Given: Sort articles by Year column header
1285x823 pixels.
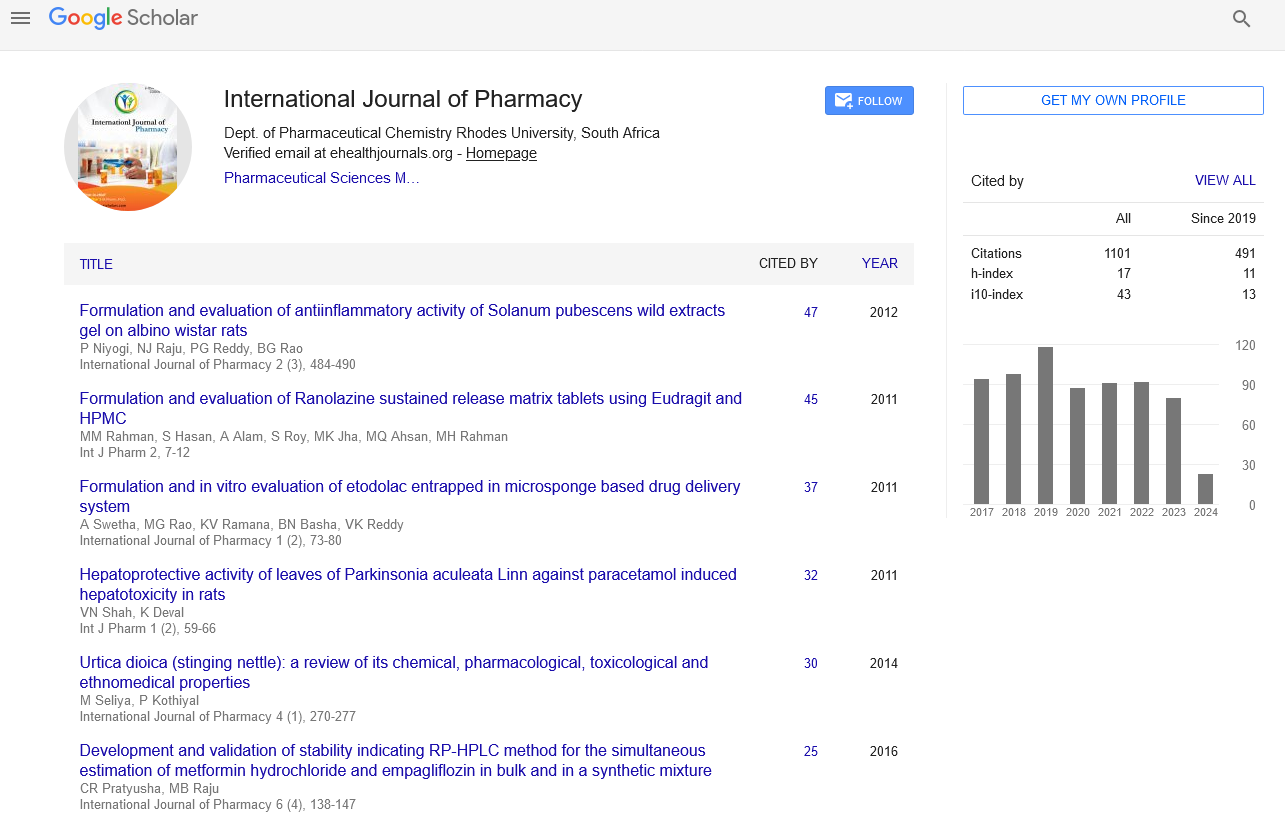Looking at the screenshot, I should 880,264.
